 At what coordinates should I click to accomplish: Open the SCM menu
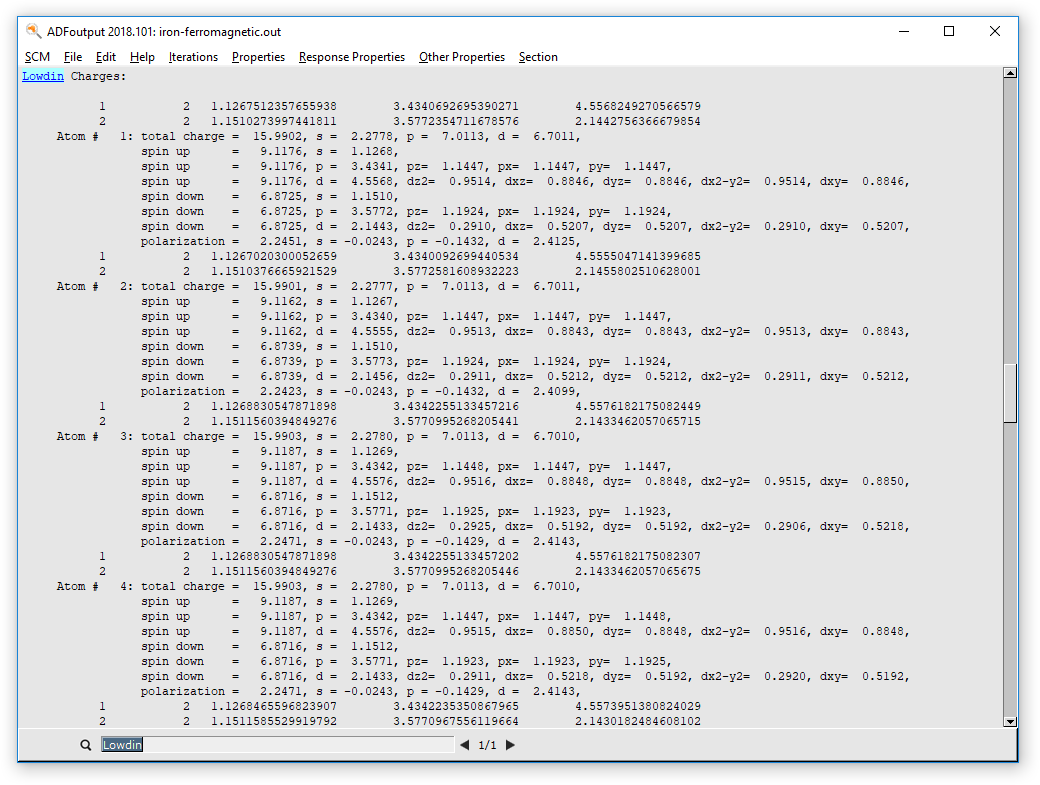point(37,57)
